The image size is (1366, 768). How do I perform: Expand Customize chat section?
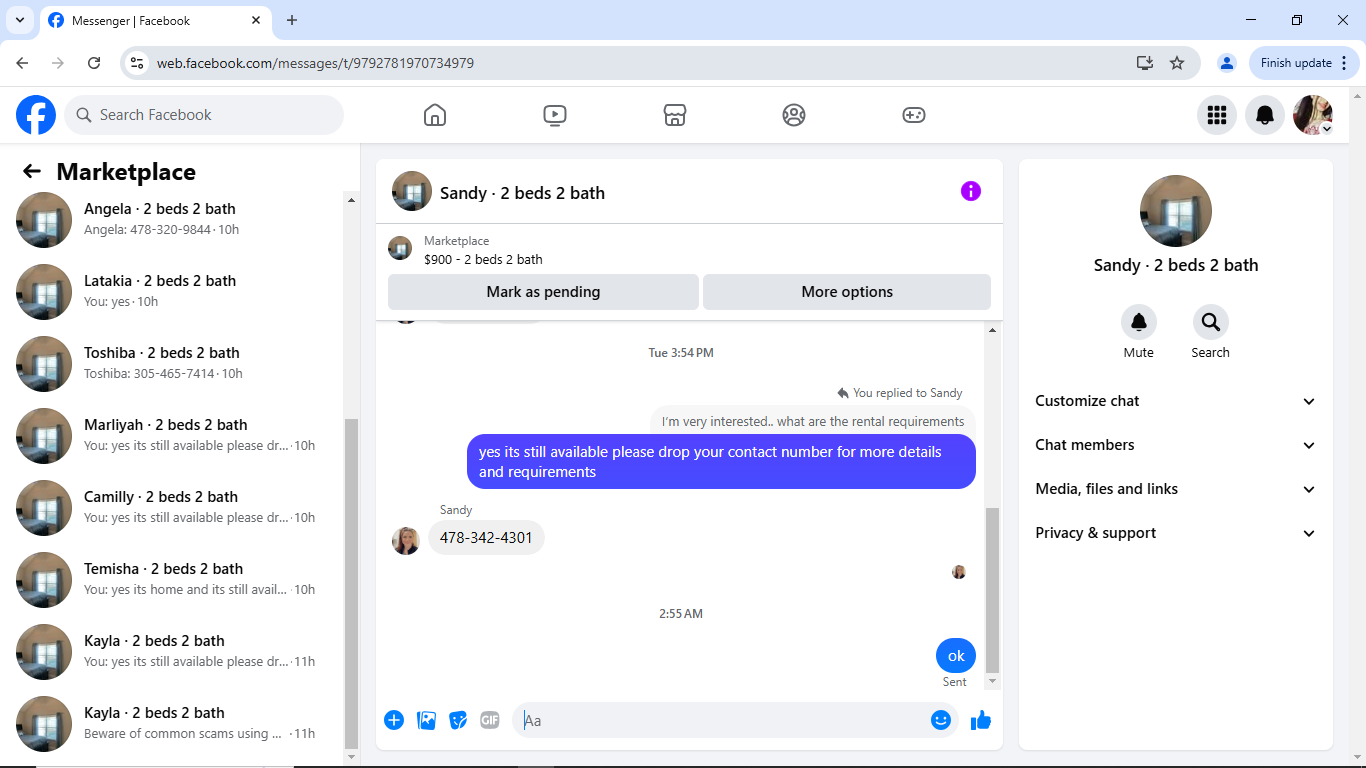coord(1176,401)
